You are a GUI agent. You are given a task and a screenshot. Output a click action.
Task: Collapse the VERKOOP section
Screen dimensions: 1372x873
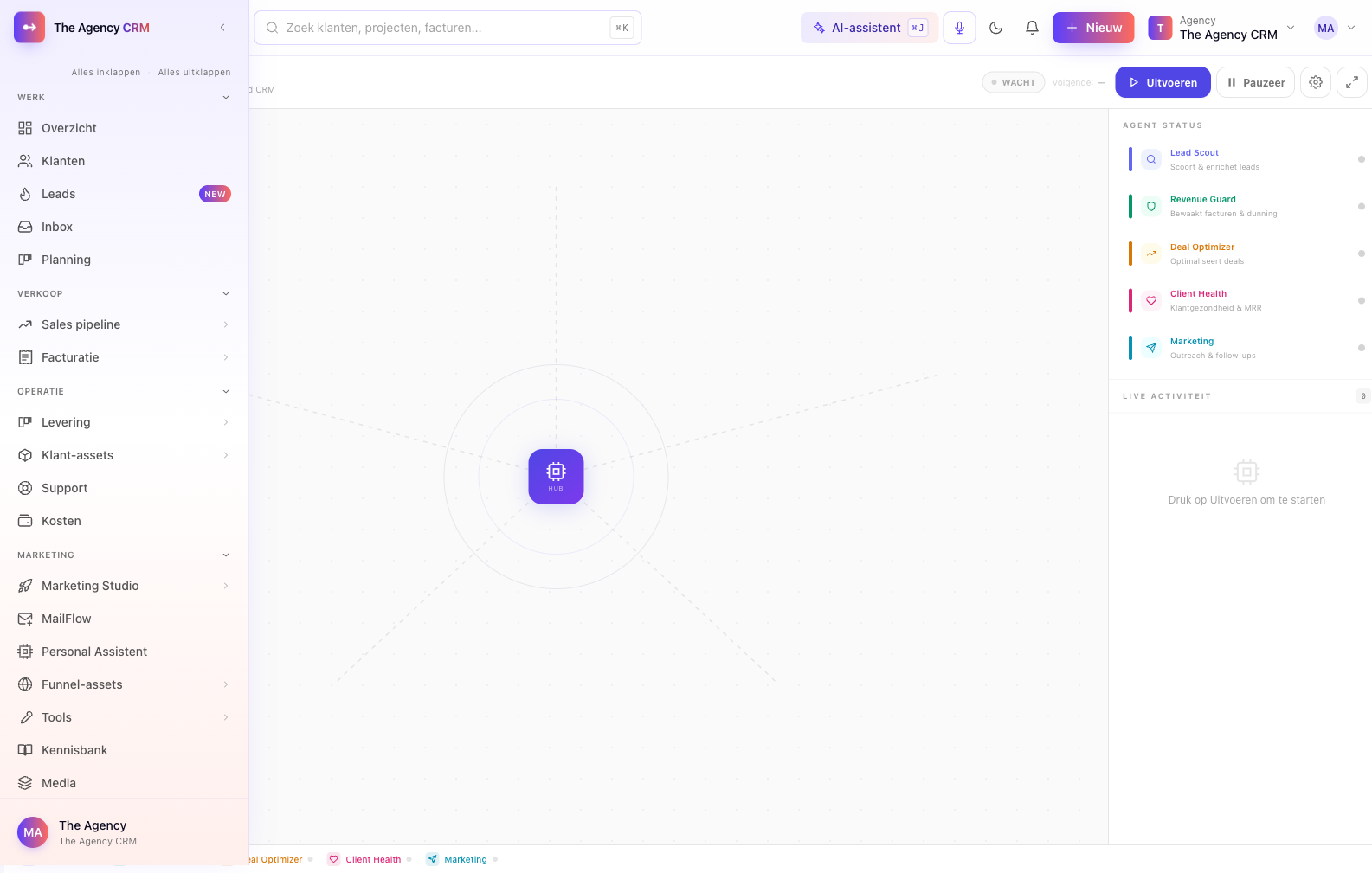pyautogui.click(x=226, y=294)
